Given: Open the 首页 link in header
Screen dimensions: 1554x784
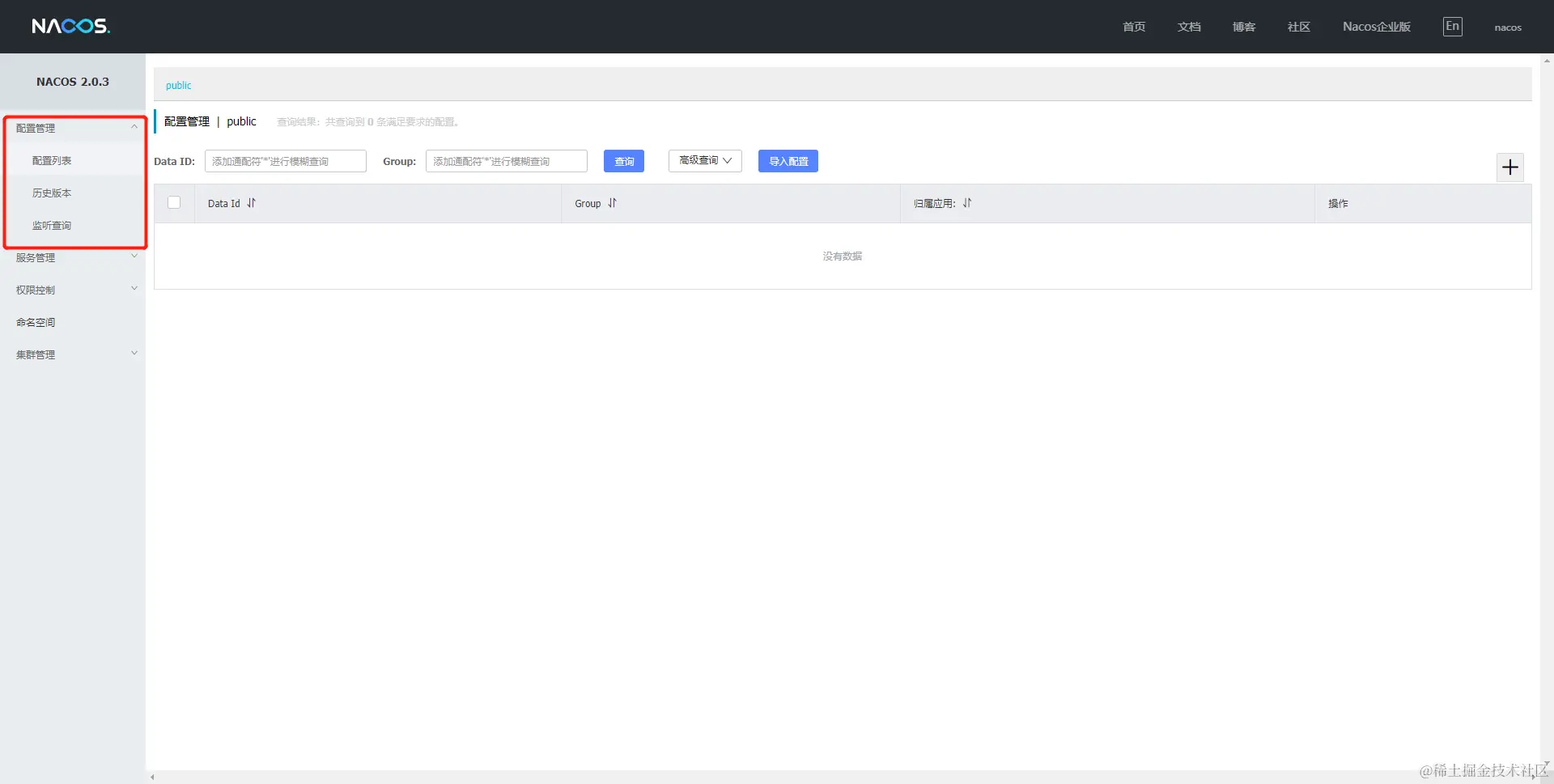Looking at the screenshot, I should point(1134,27).
